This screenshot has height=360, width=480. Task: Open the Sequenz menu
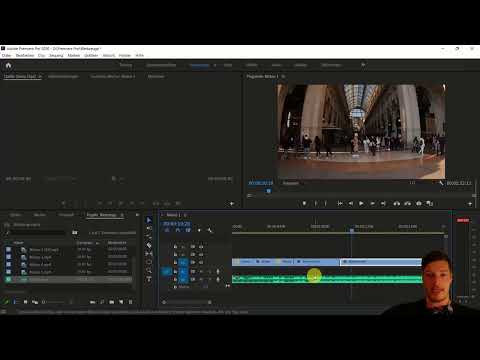pos(56,55)
